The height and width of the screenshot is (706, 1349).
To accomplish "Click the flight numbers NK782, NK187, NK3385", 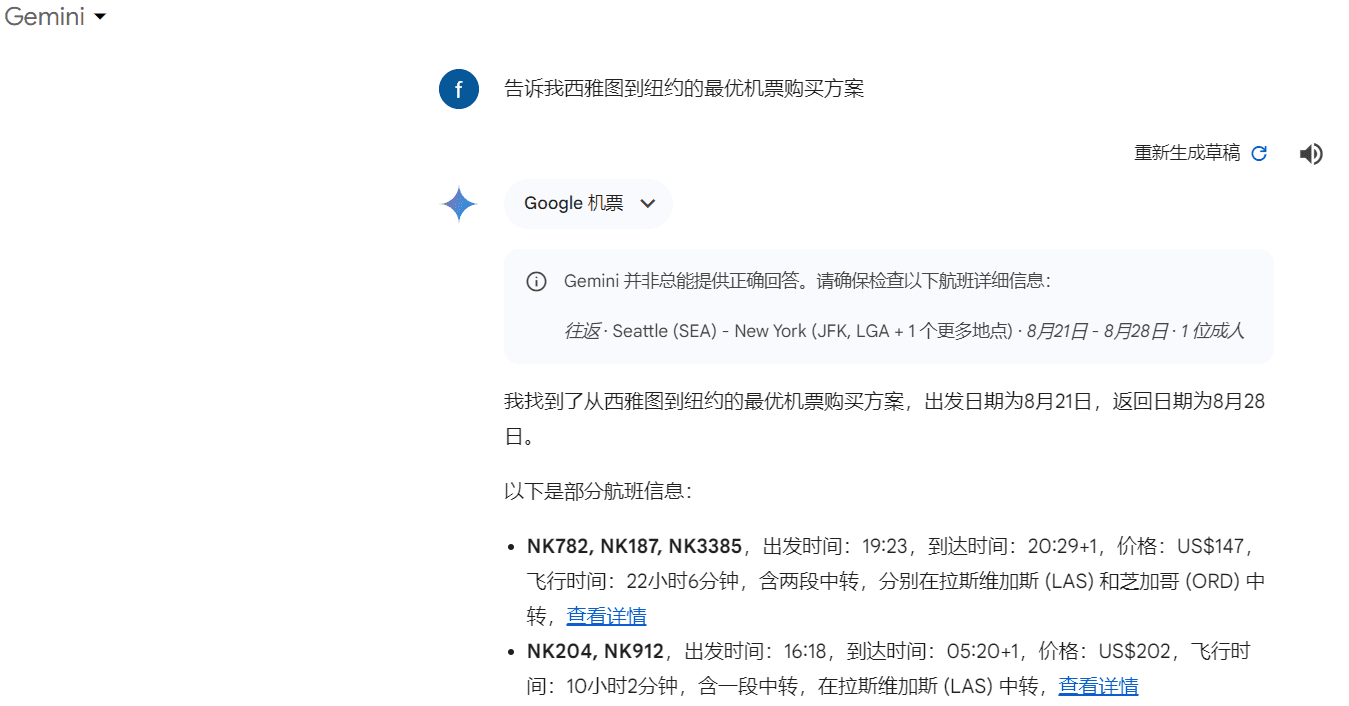I will (634, 546).
